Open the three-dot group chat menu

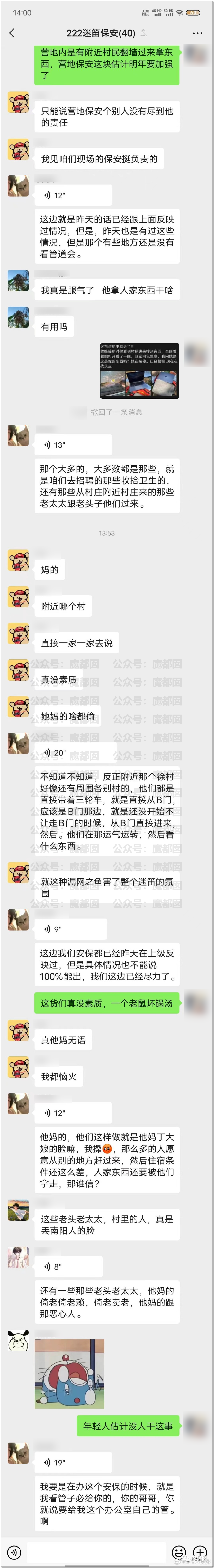tap(197, 33)
